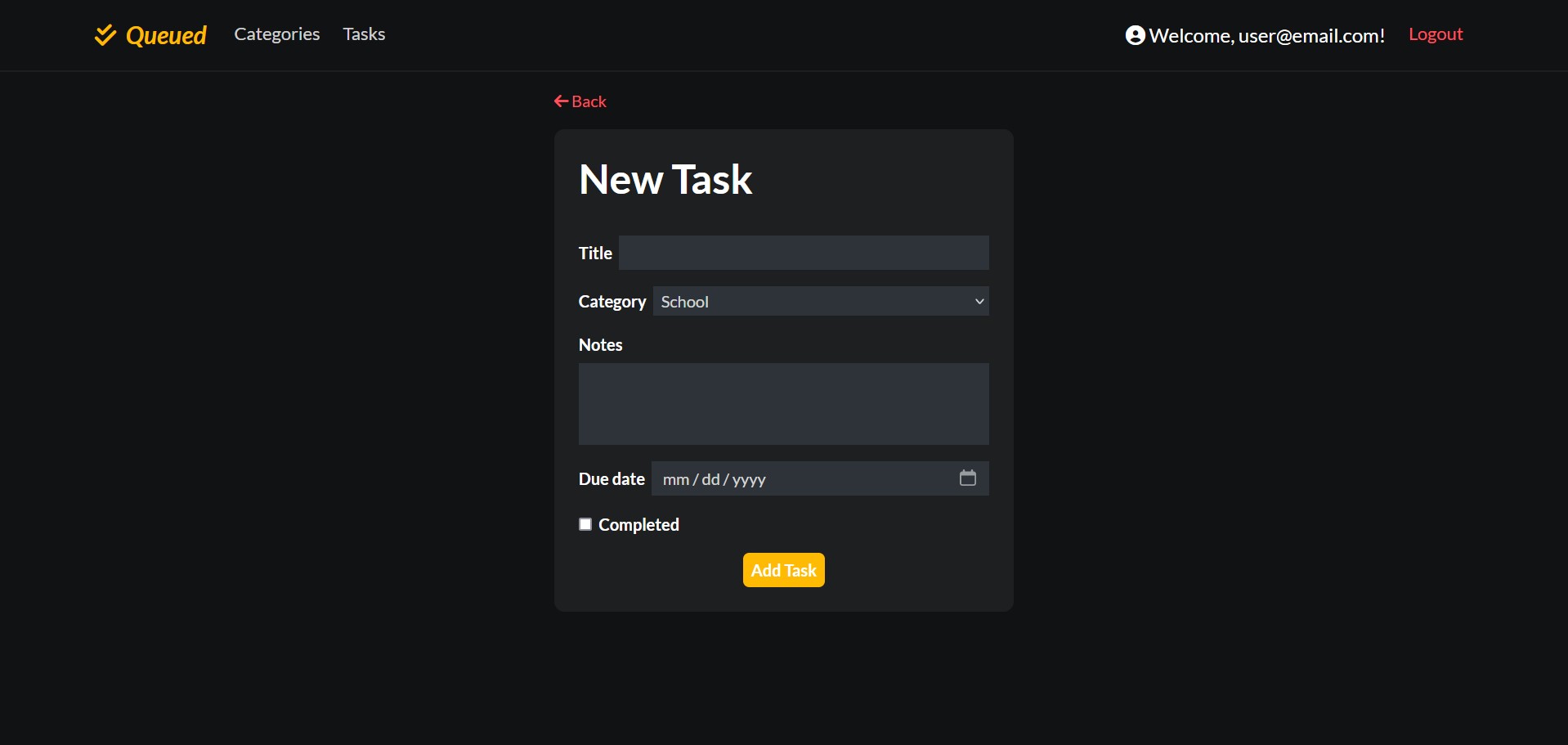This screenshot has width=1568, height=745.
Task: Click the Logout button
Action: coord(1436,34)
